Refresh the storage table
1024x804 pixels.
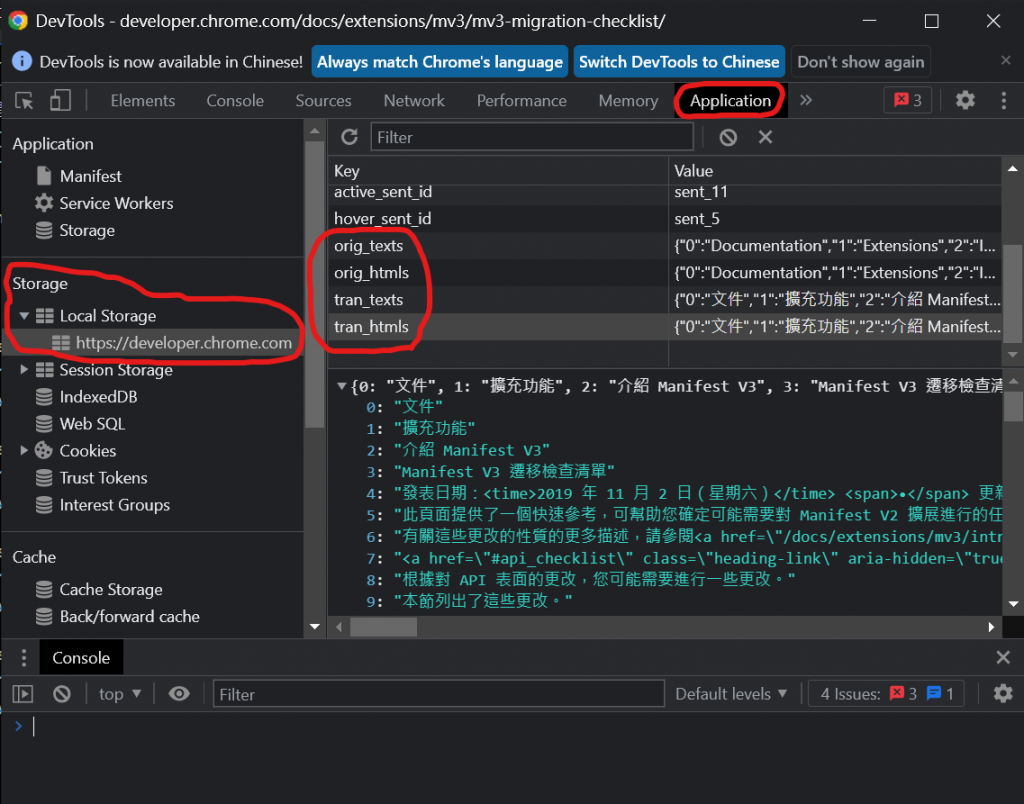[349, 137]
